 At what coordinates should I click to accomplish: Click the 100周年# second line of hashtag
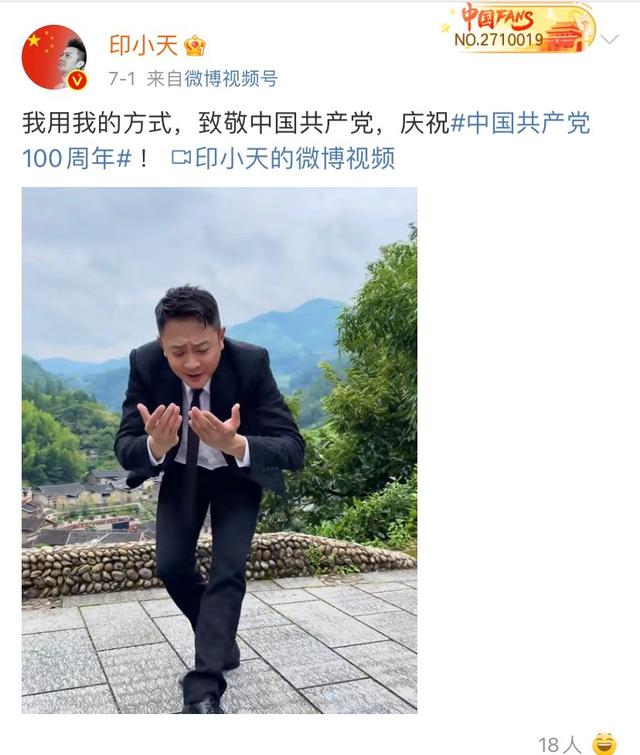77,158
